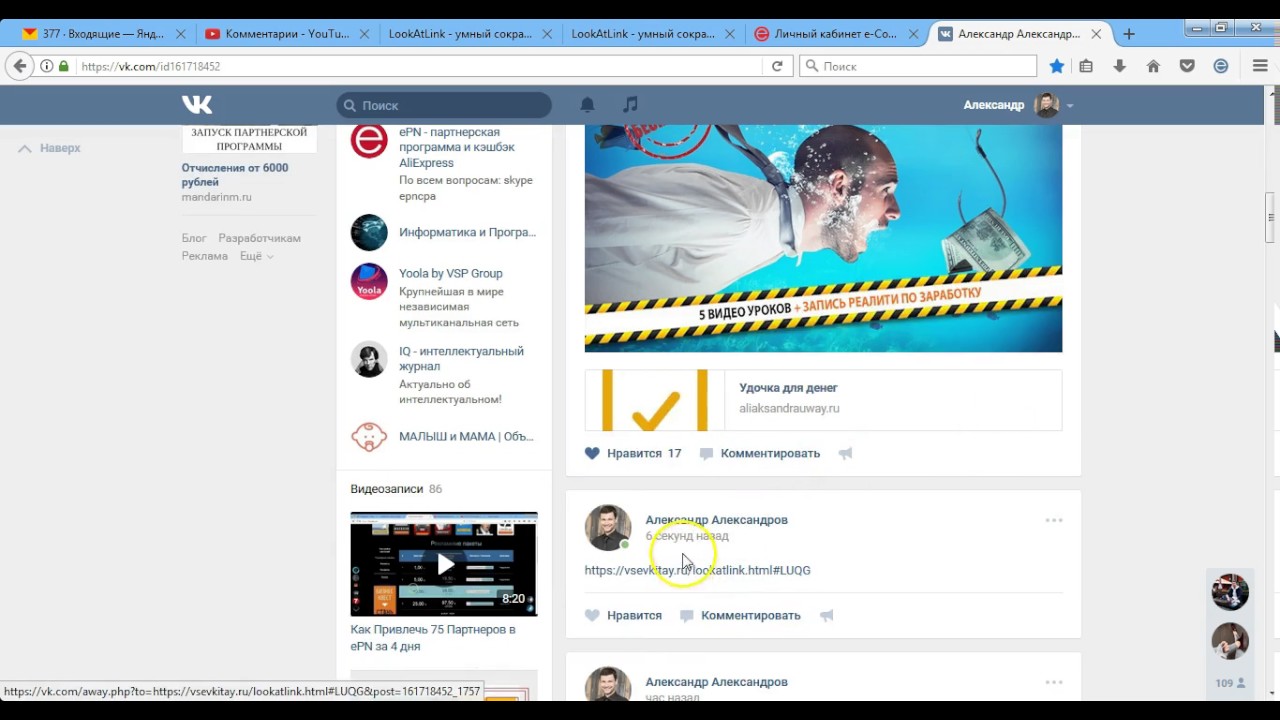Open the Yoola by VSP Group name
The height and width of the screenshot is (720, 1280).
(451, 273)
